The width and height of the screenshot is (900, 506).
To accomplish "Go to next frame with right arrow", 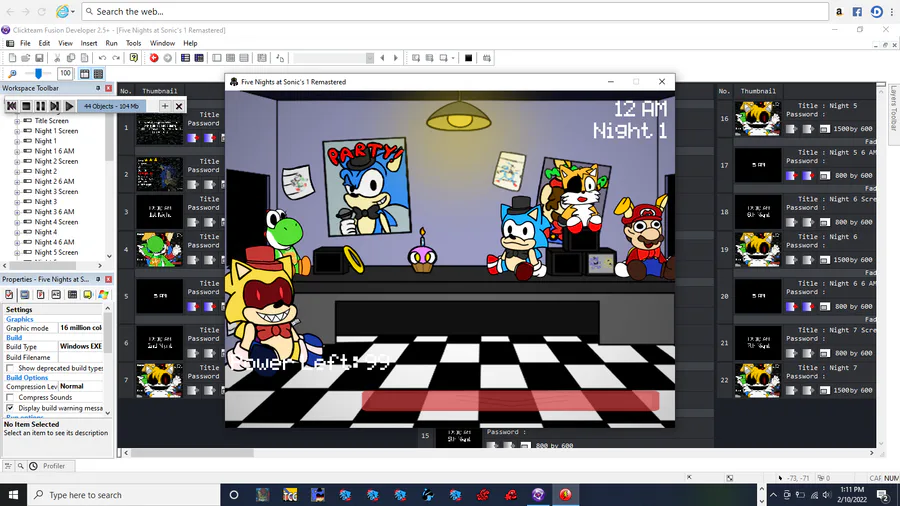I will [395, 58].
